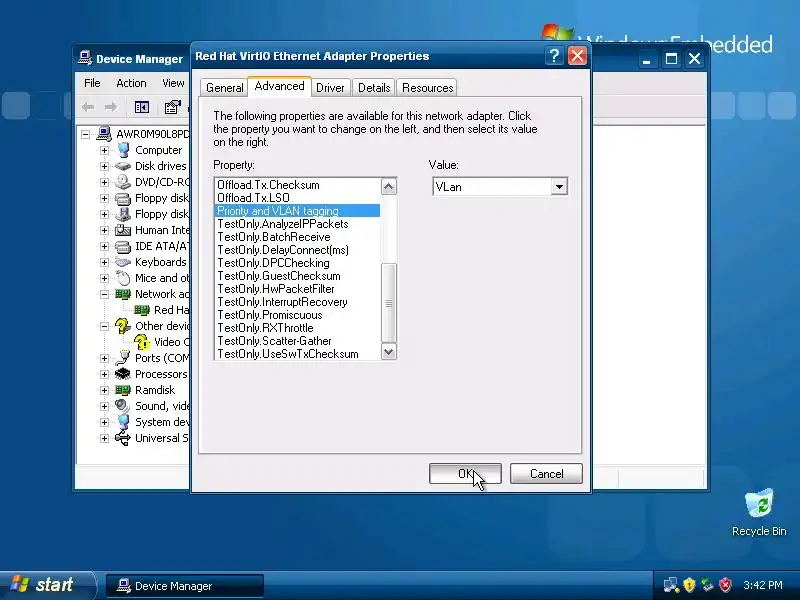Click the DVD/CD-ROM drives icon
Image resolution: width=800 pixels, height=600 pixels.
(123, 182)
